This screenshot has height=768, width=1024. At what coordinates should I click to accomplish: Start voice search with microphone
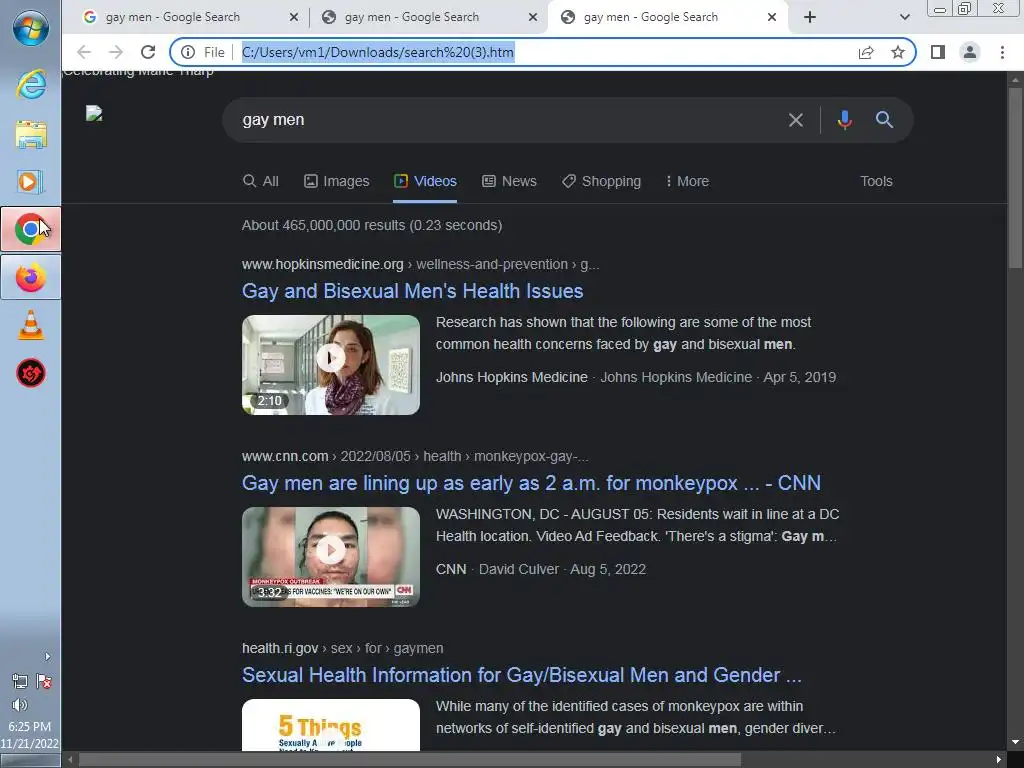(x=844, y=120)
